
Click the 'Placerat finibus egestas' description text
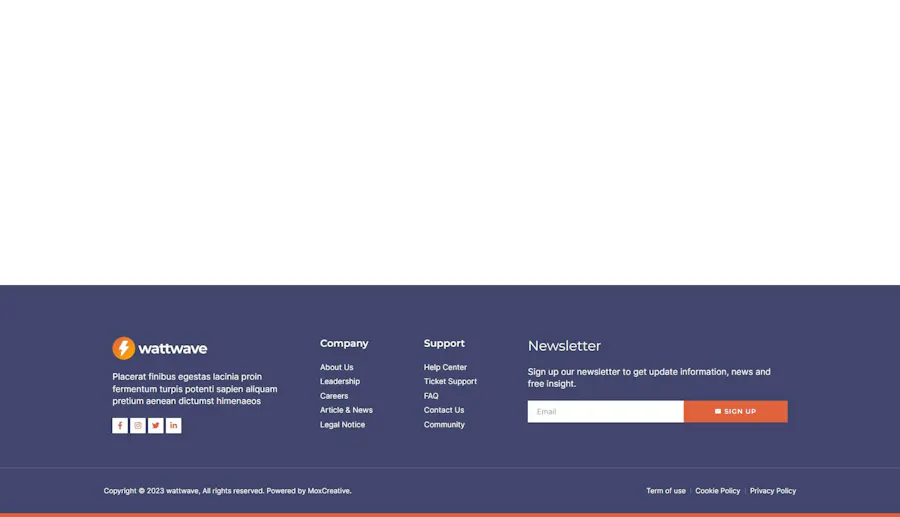195,389
